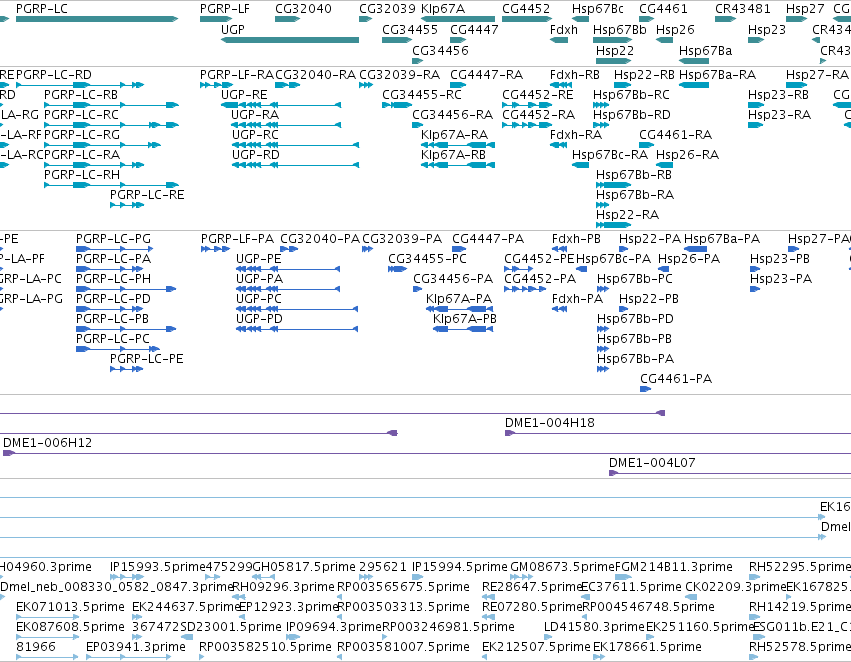Select EST EK212507.5prime label

536,647
